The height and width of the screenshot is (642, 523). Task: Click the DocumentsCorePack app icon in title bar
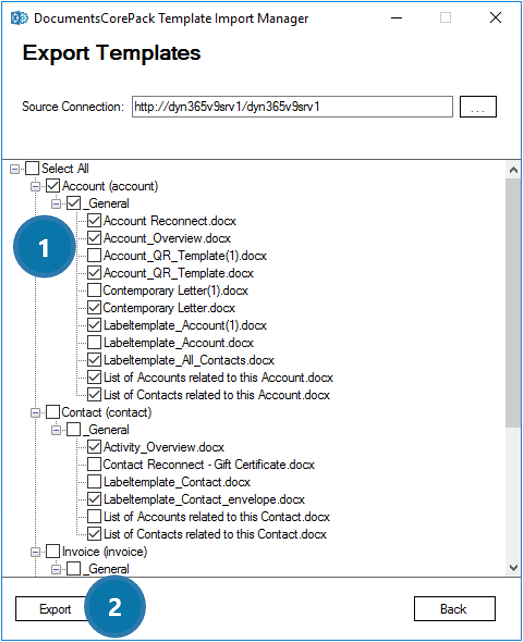[x=19, y=18]
